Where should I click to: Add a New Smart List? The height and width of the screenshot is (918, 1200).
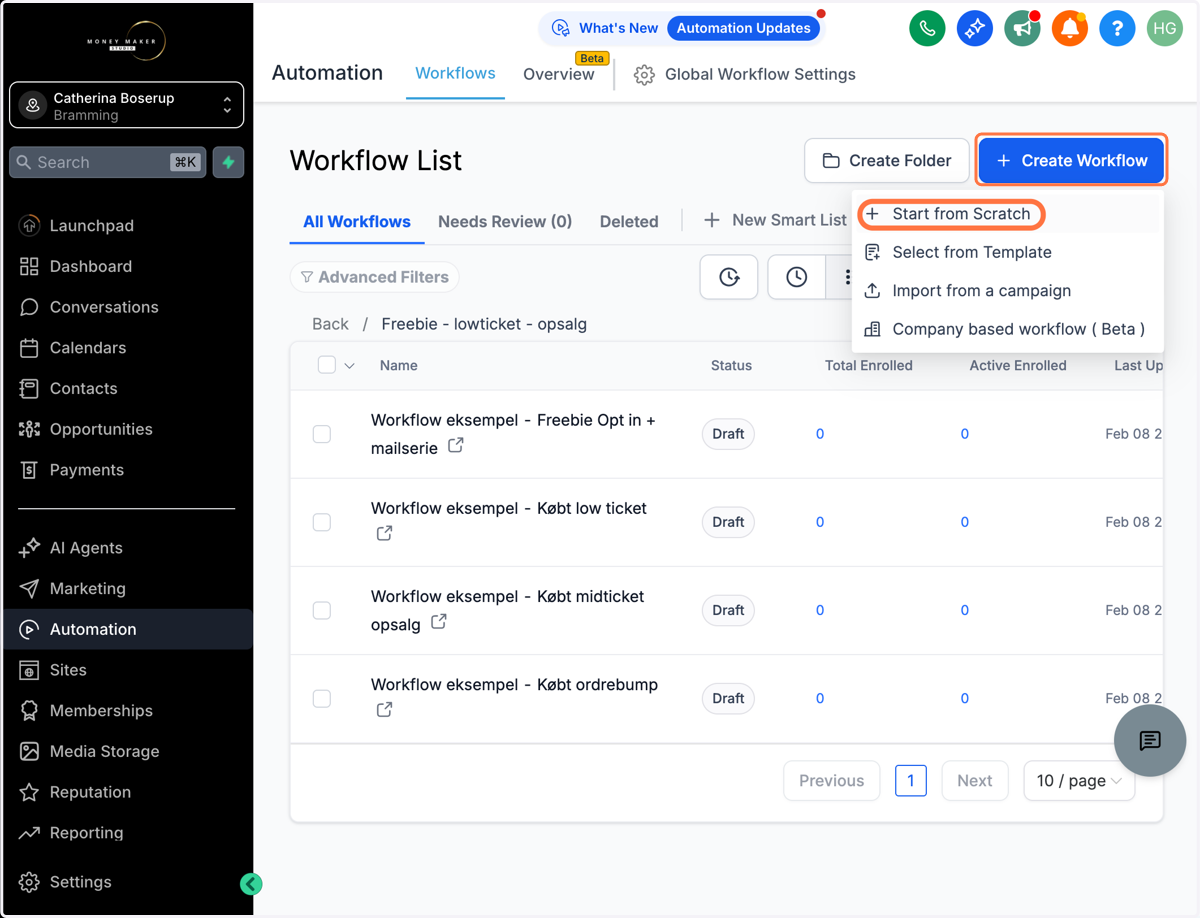776,220
